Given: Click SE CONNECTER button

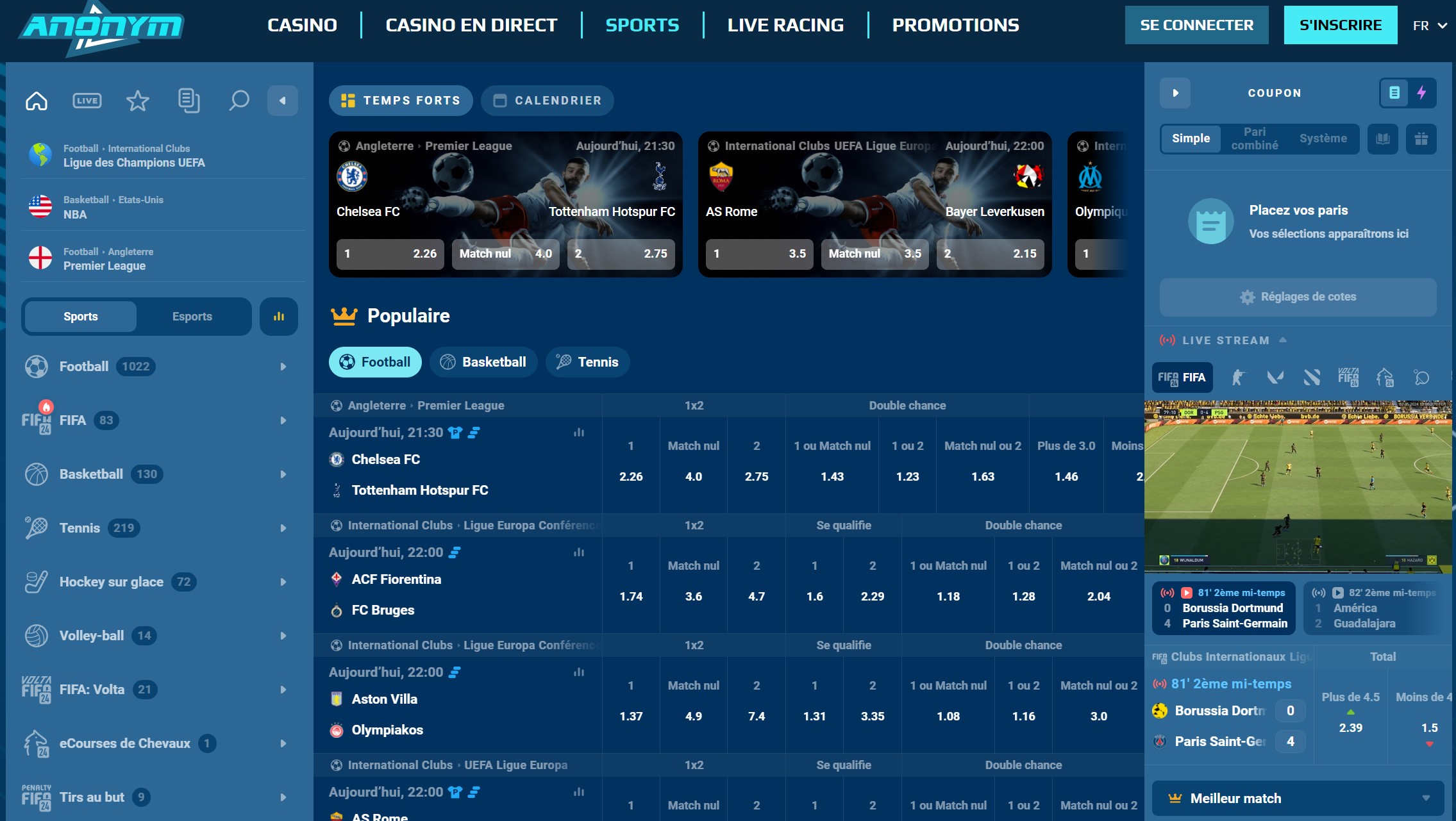Looking at the screenshot, I should click(x=1196, y=25).
